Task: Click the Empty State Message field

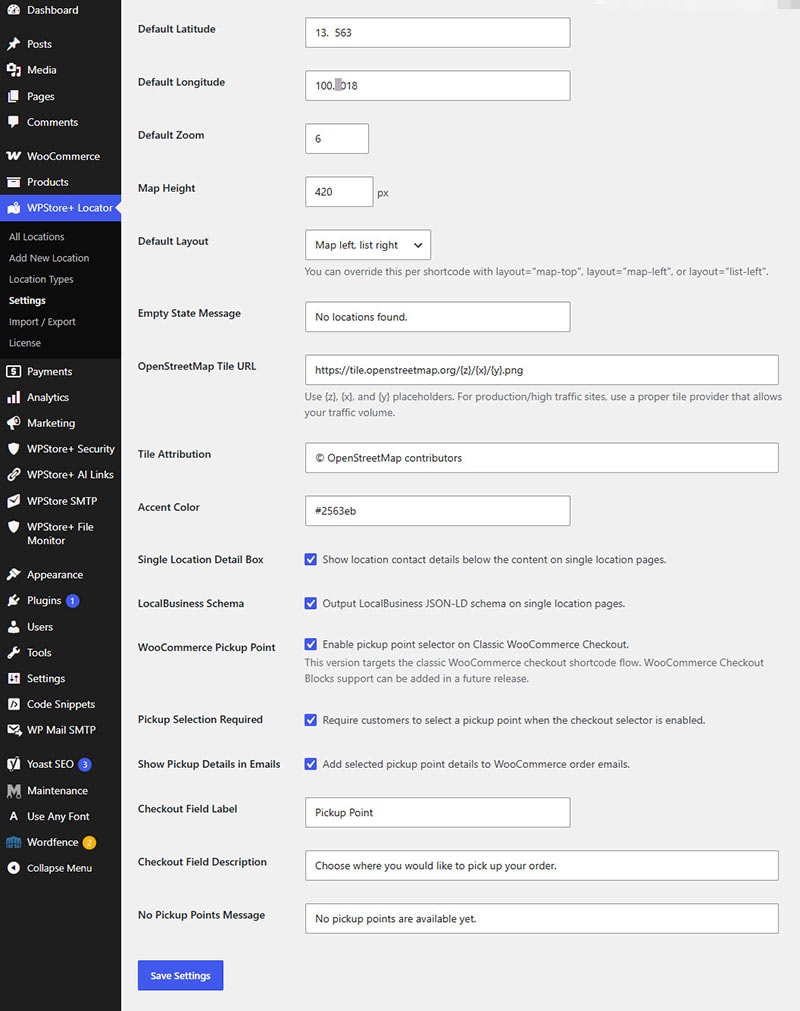Action: (x=438, y=317)
